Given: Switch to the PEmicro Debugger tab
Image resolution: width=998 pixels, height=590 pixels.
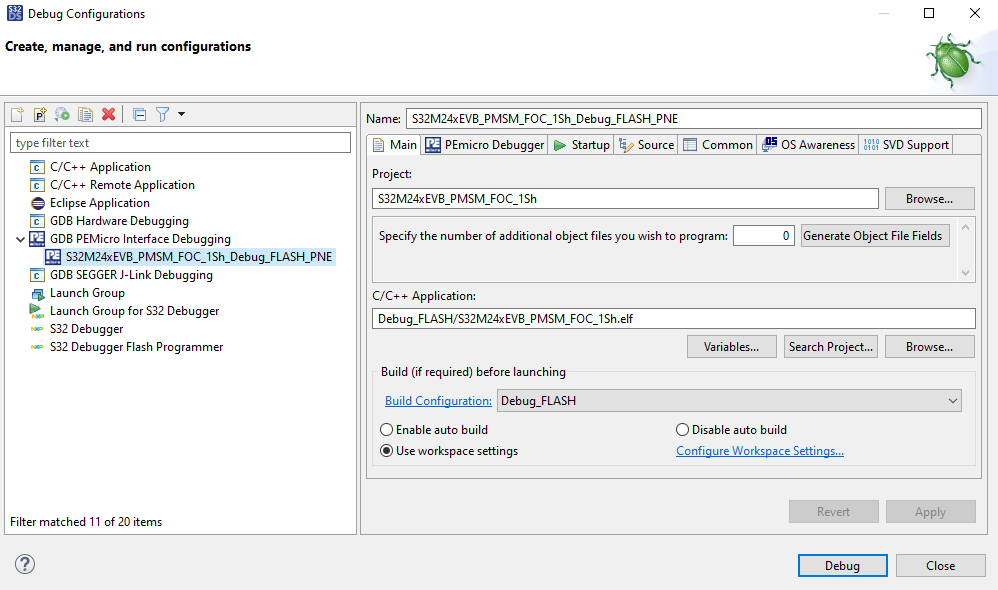Looking at the screenshot, I should click(484, 144).
